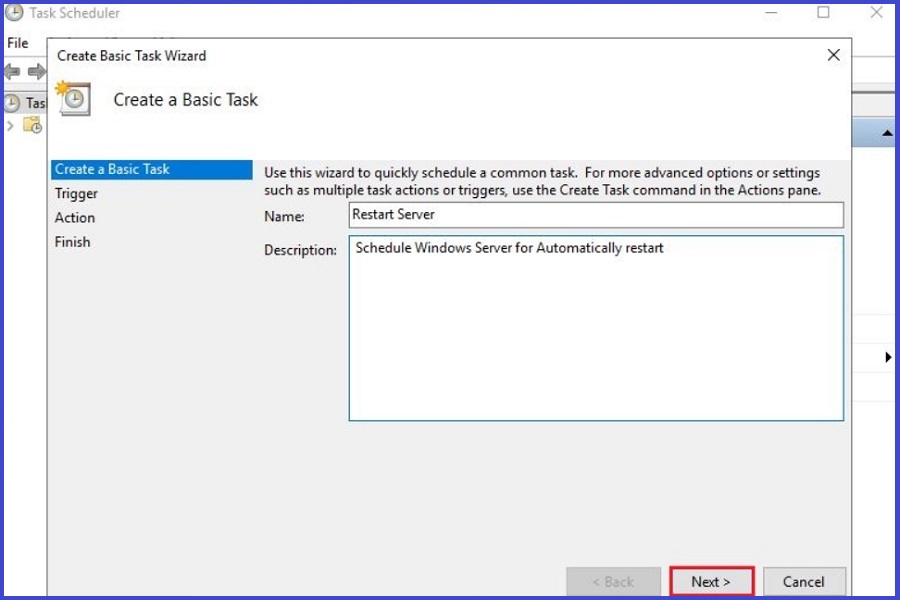Click the wizard clock icon in header
This screenshot has height=600, width=900.
click(74, 99)
